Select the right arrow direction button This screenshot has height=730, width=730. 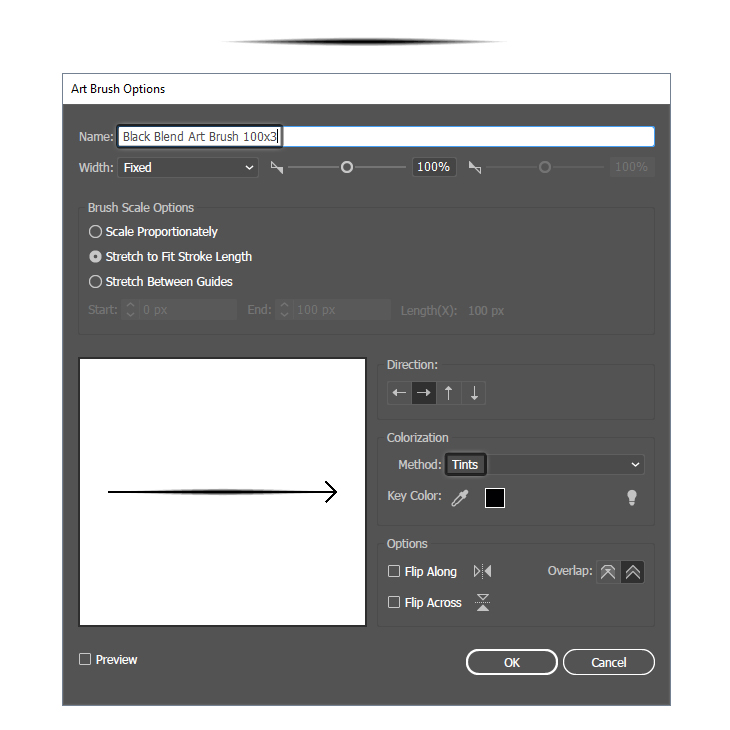[424, 393]
